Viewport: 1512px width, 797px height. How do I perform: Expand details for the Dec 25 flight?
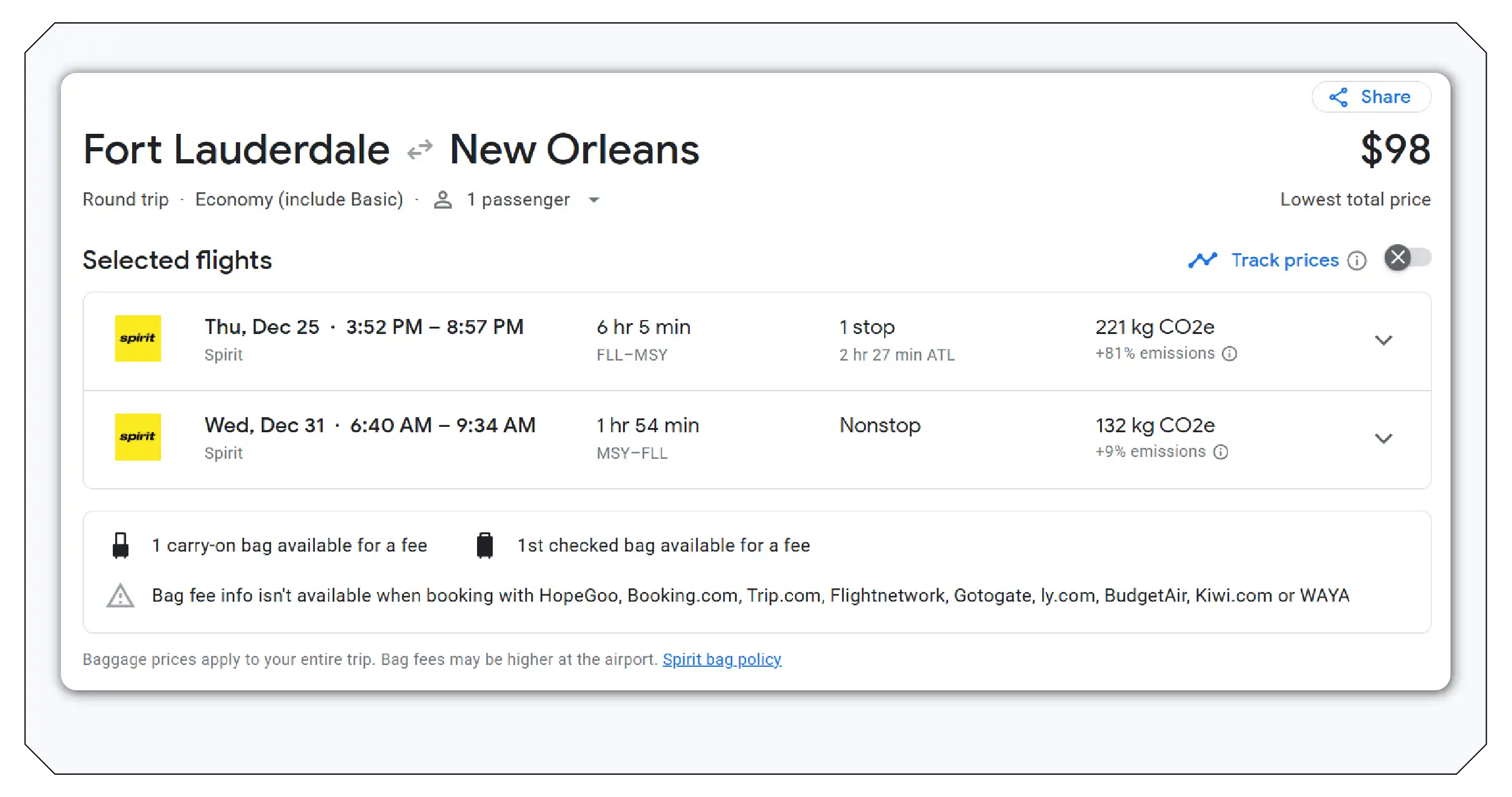click(1384, 340)
